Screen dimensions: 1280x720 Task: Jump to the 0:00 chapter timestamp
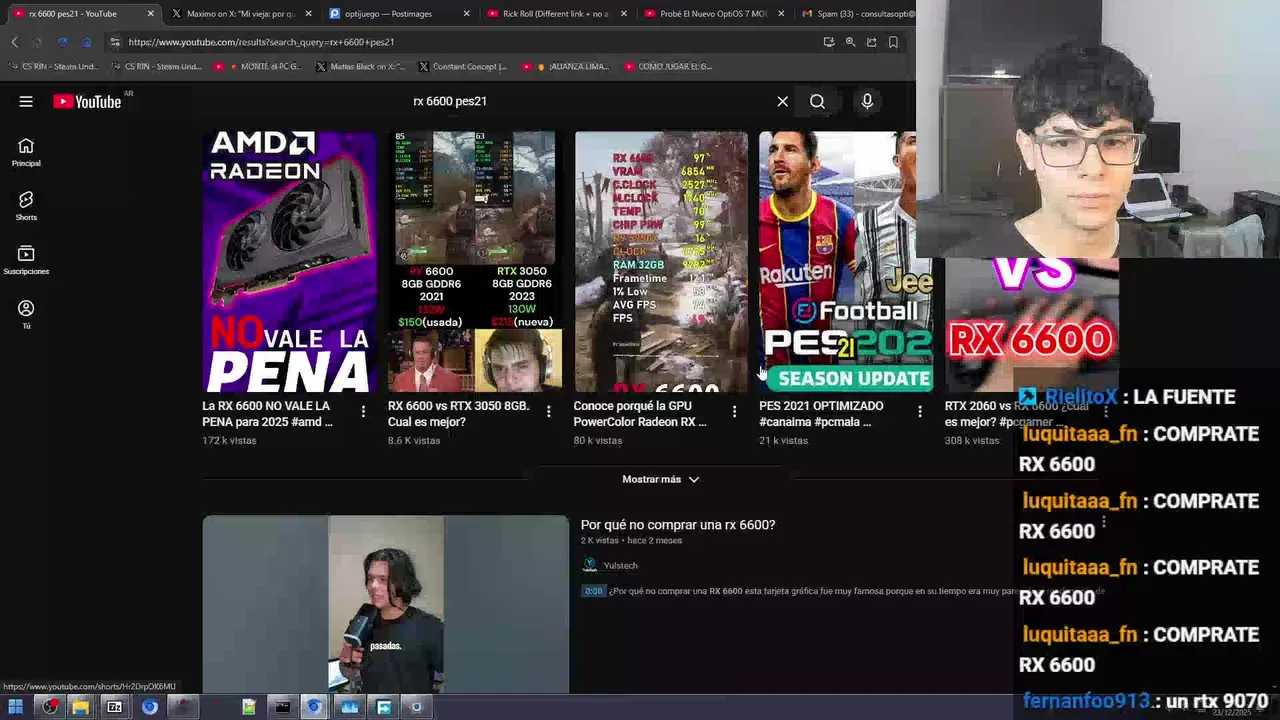pos(594,591)
